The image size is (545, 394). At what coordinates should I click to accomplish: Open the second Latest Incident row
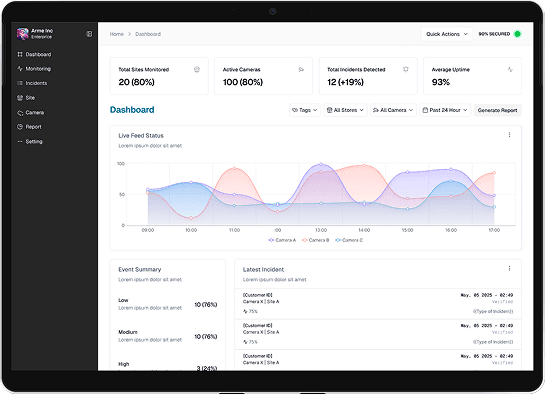coord(378,334)
